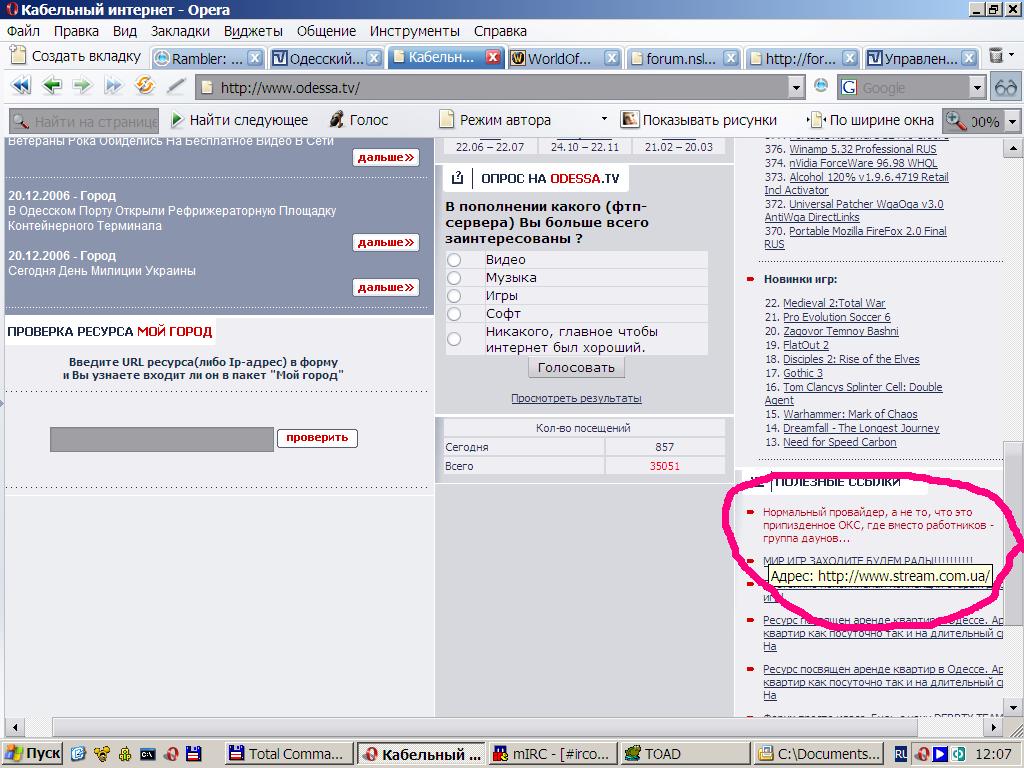Select the Софт poll option
Viewport: 1024px width, 768px height.
(454, 314)
